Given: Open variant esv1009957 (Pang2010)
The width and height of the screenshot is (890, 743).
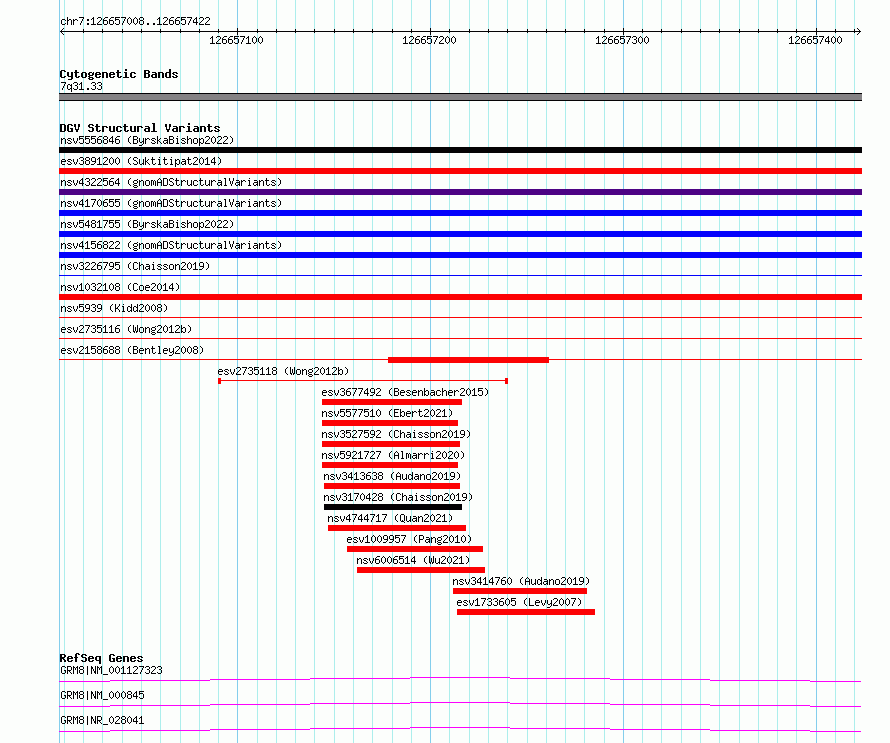Looking at the screenshot, I should coord(409,539).
